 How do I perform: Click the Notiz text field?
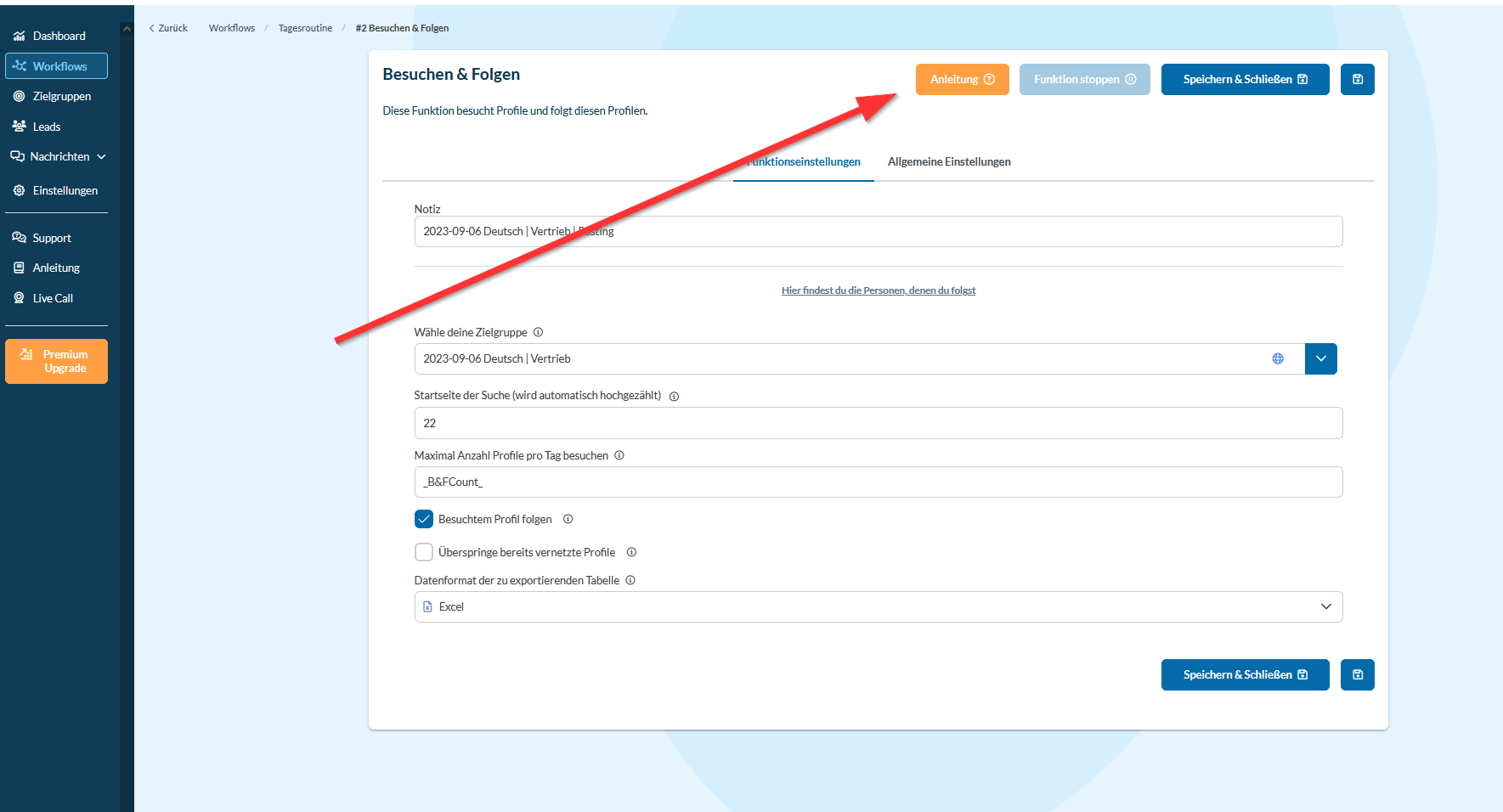[878, 232]
